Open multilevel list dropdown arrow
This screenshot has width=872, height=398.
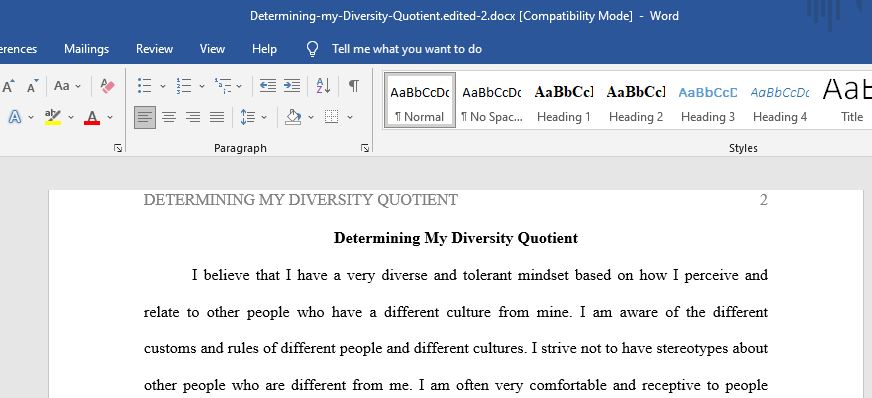point(239,86)
